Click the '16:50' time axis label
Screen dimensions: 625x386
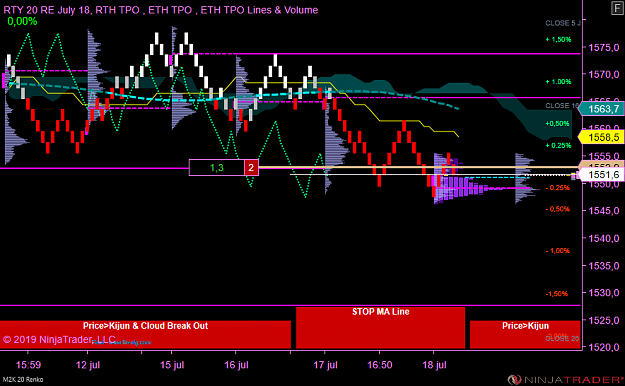pyautogui.click(x=379, y=365)
